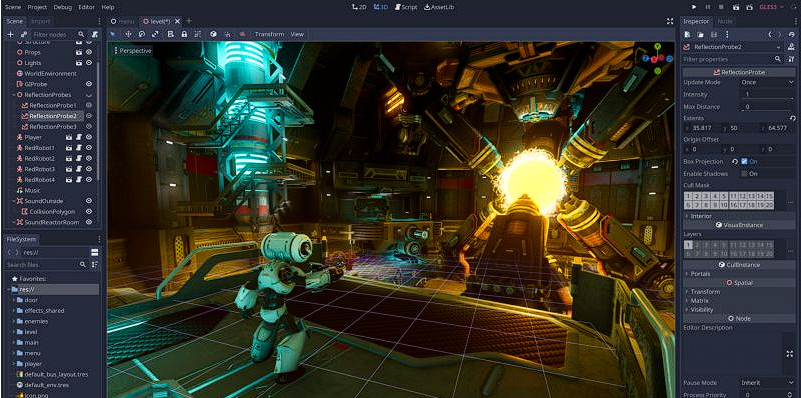This screenshot has height=398, width=801.
Task: Click the Perspective viewport button
Action: [x=132, y=51]
